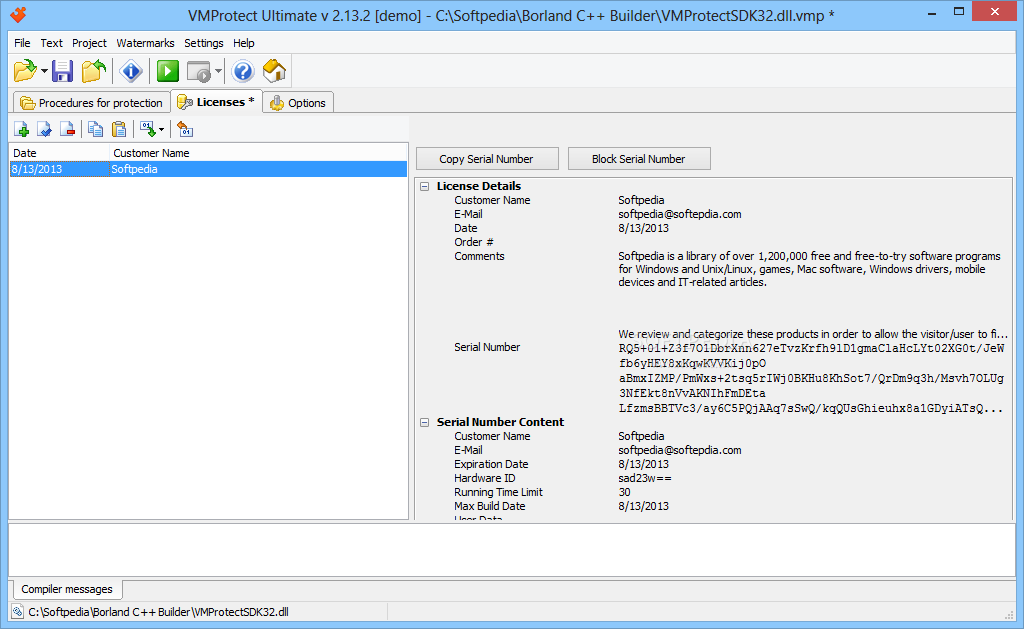
Task: Sort licenses by the Date column header
Action: tap(59, 153)
